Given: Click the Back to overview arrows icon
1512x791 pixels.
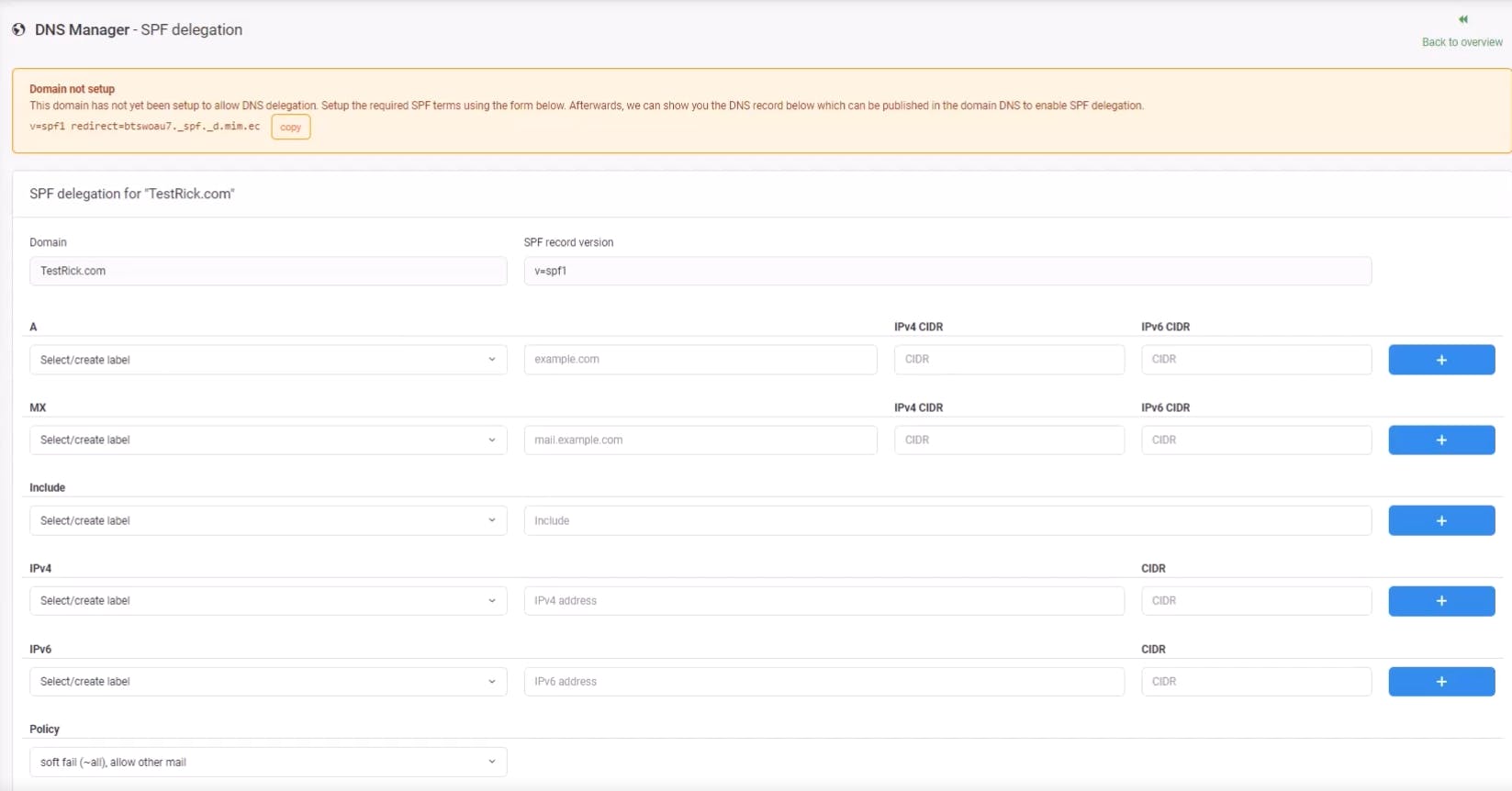Looking at the screenshot, I should (x=1462, y=19).
